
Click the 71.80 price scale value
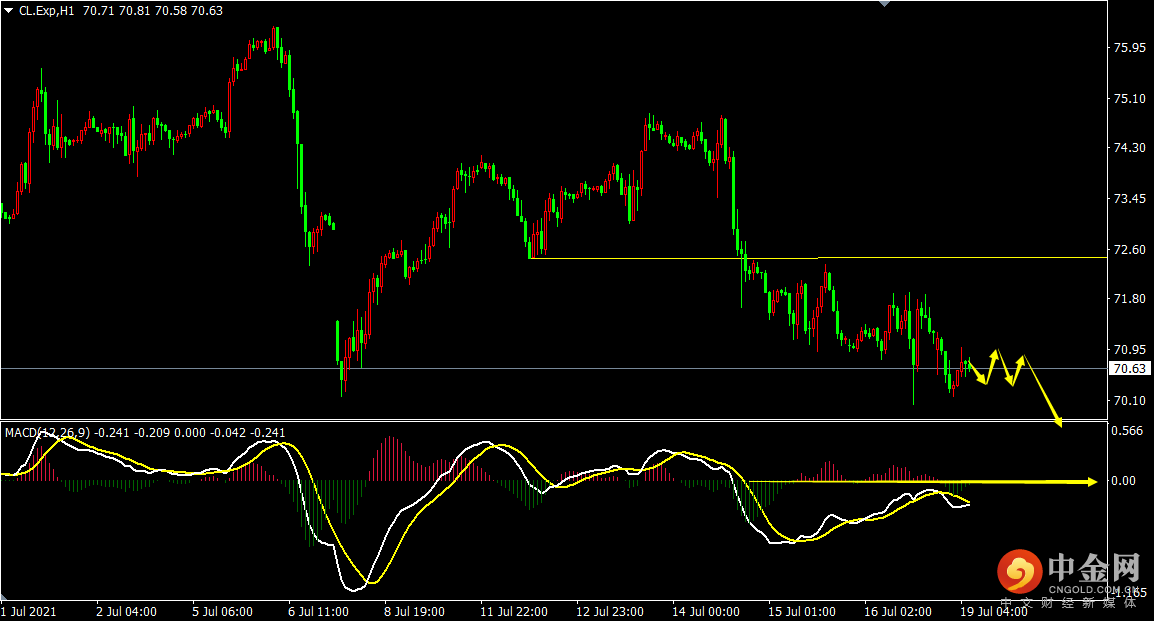1130,299
